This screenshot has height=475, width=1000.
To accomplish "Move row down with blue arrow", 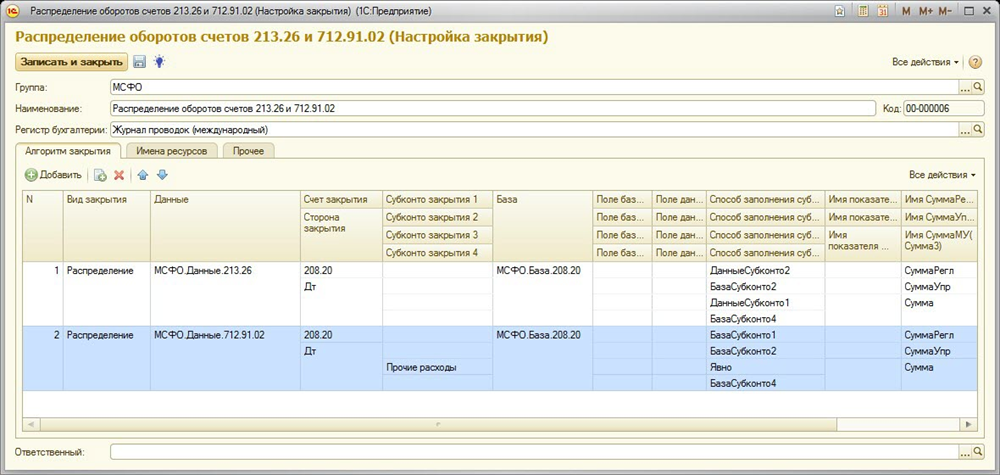I will (x=162, y=175).
